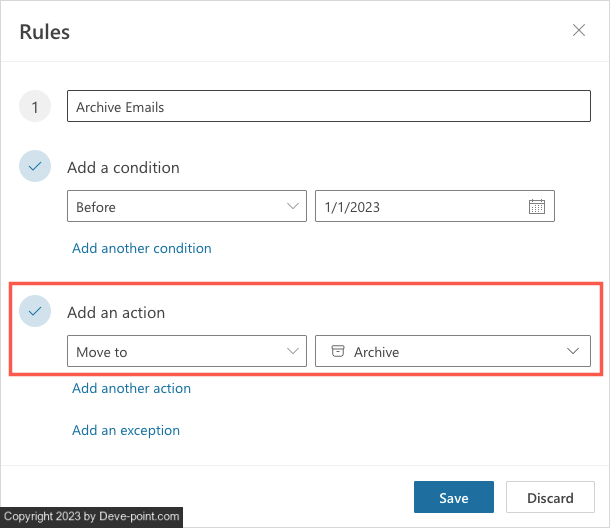Viewport: 610px width, 528px height.
Task: Click the chevron arrow on the Archive field
Action: pyautogui.click(x=573, y=351)
